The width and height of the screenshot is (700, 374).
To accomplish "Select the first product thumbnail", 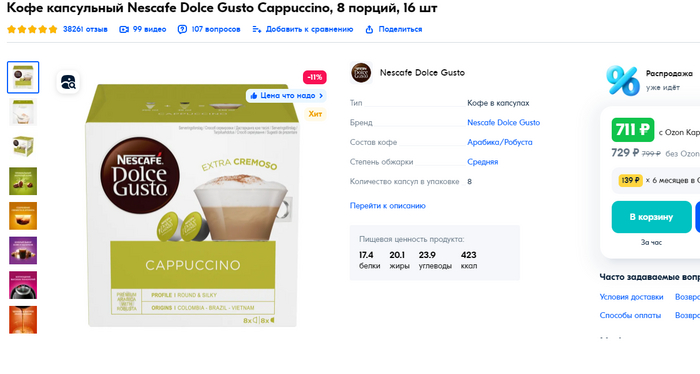I will click(23, 77).
